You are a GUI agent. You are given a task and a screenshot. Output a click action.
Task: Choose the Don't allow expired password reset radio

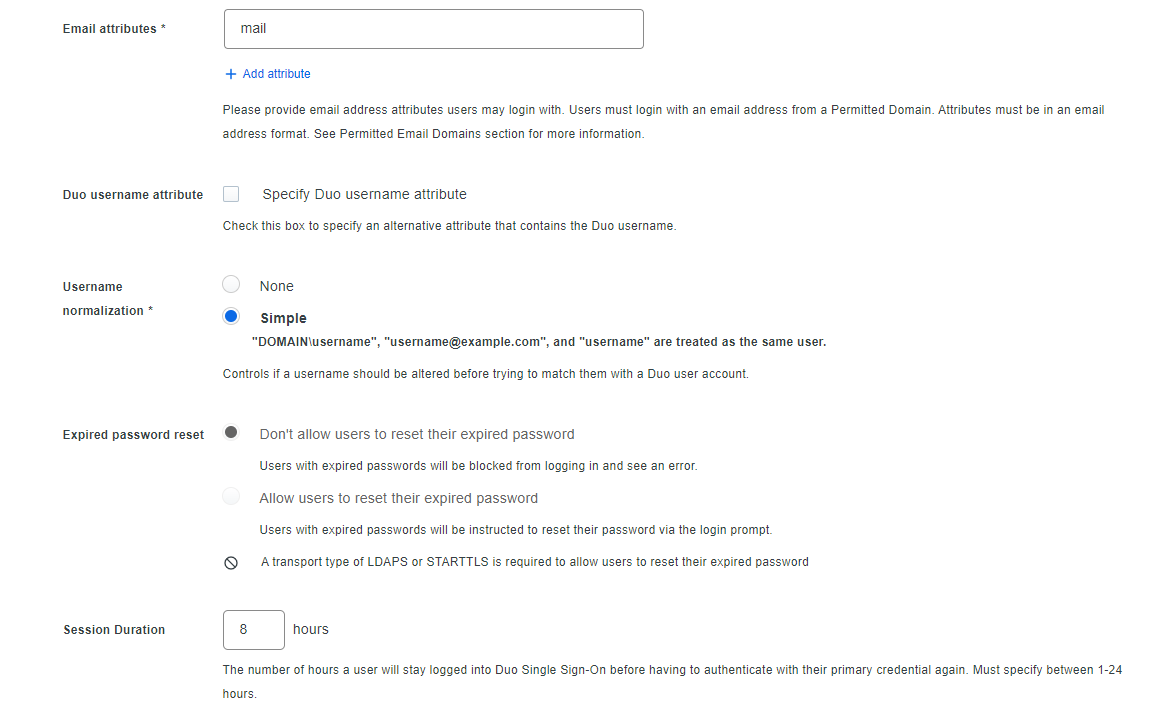(231, 433)
